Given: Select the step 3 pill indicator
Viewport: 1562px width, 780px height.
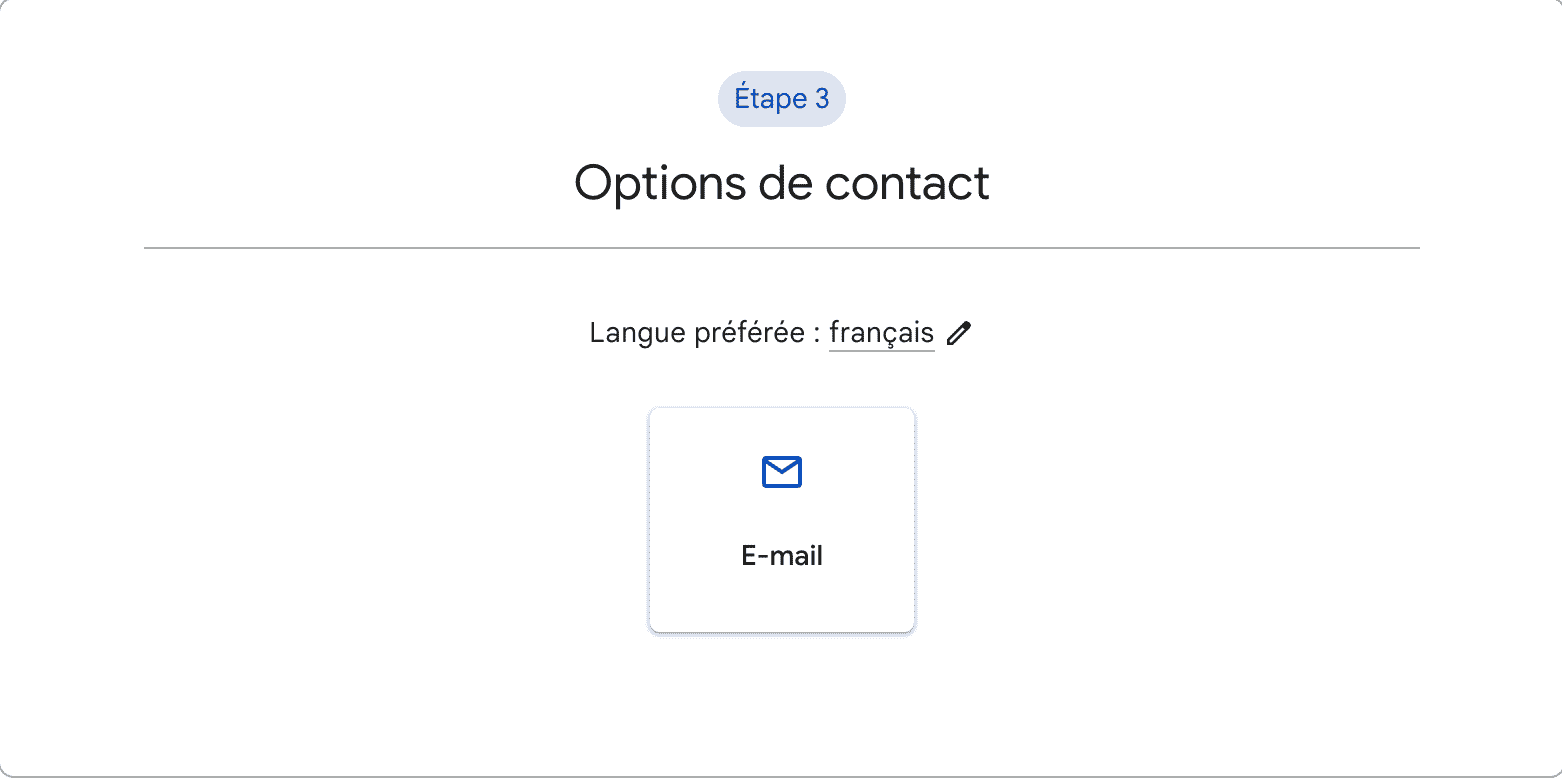Looking at the screenshot, I should (782, 99).
